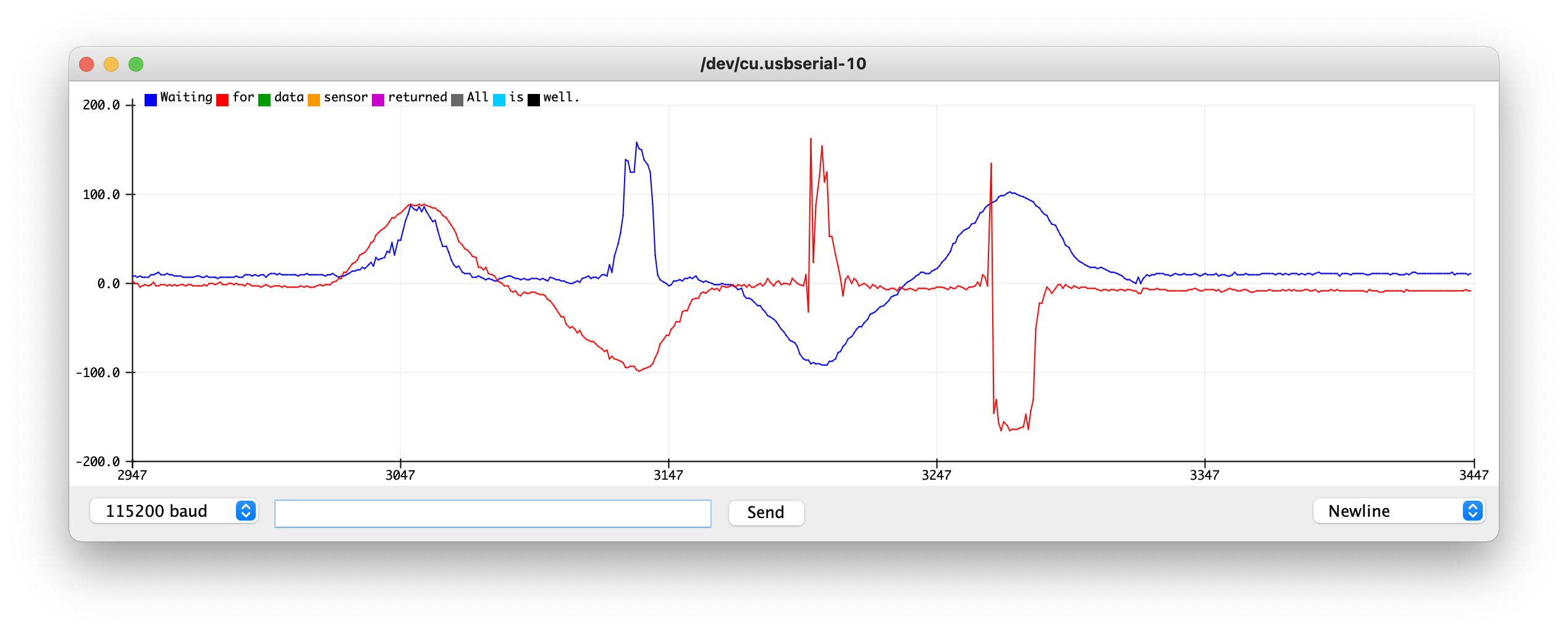The height and width of the screenshot is (633, 1568).
Task: Click the 100.0 y-axis label
Action: click(x=101, y=195)
